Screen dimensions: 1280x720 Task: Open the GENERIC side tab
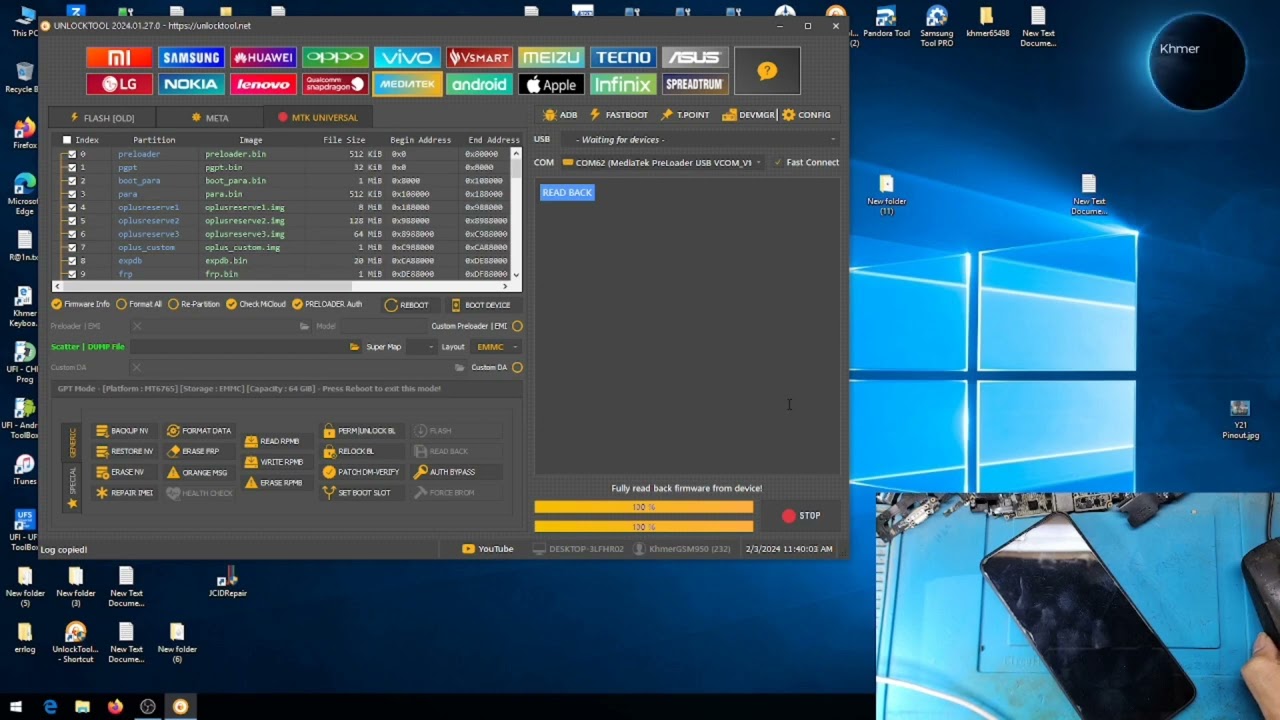tap(72, 441)
